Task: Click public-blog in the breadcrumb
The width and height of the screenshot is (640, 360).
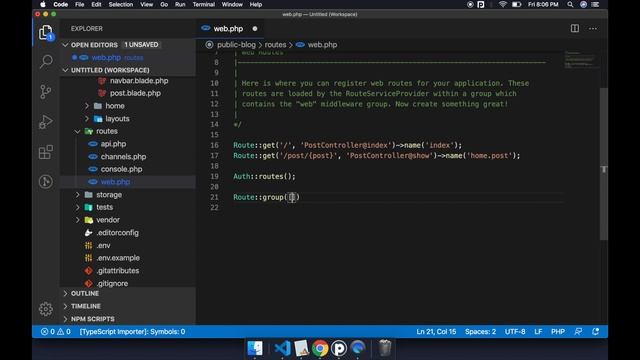Action: pyautogui.click(x=236, y=45)
